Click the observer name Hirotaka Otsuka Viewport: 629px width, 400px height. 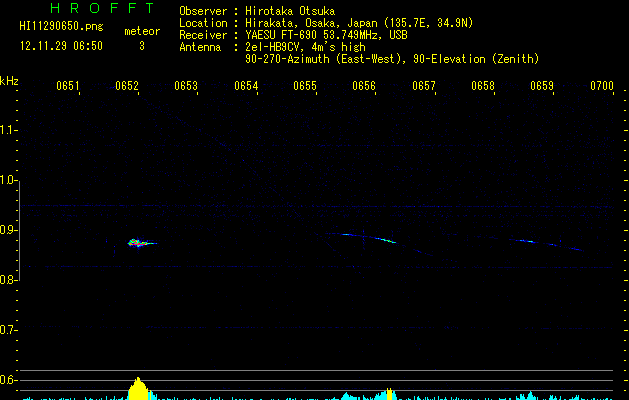click(290, 11)
